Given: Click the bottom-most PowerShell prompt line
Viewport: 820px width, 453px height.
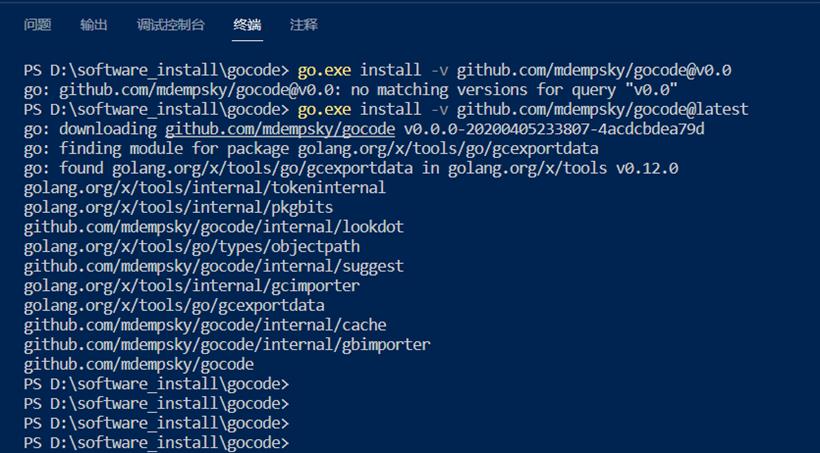Looking at the screenshot, I should pos(156,443).
